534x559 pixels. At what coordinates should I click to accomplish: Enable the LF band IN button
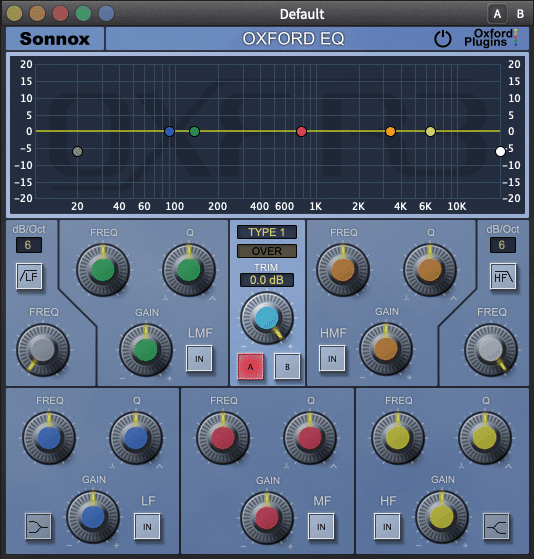tap(147, 526)
